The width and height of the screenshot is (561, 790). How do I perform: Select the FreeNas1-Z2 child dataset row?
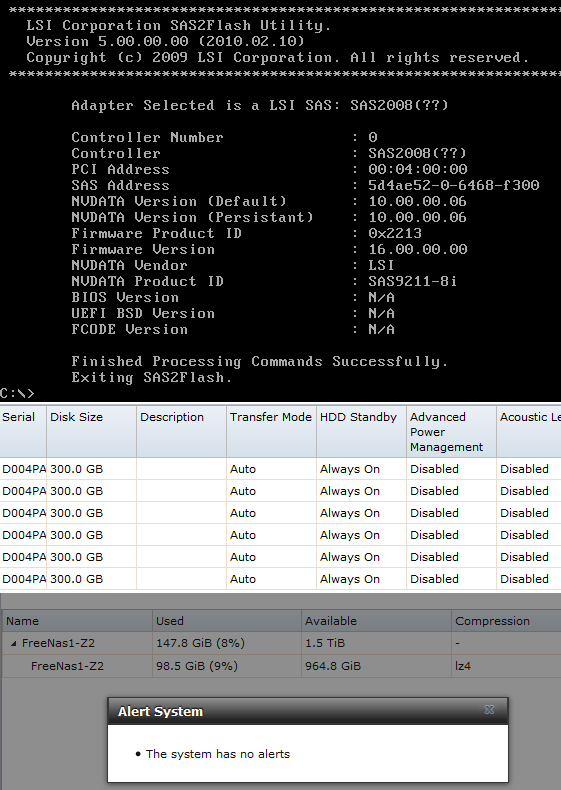[280, 666]
